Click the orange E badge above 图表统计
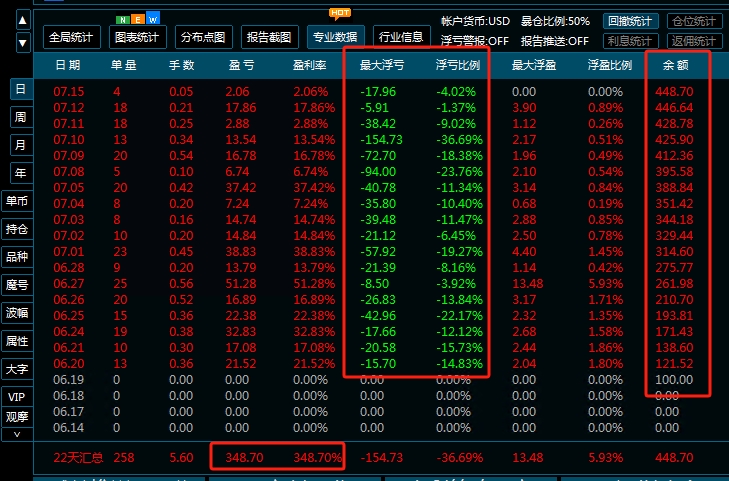This screenshot has height=481, width=729. click(138, 20)
